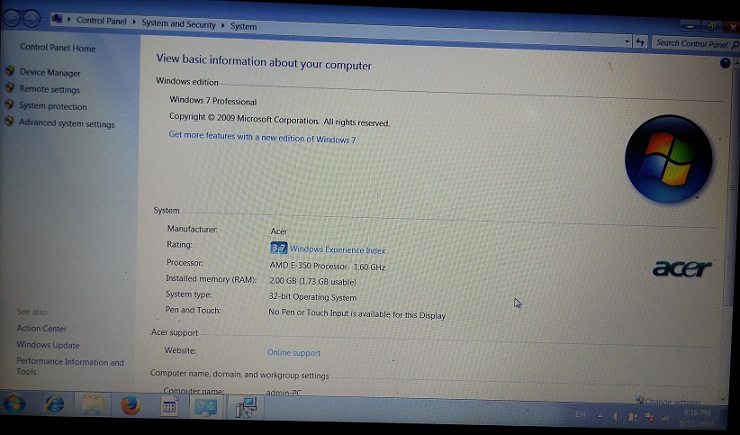The image size is (740, 435).
Task: Click the volume speaker tray icon
Action: pos(616,417)
